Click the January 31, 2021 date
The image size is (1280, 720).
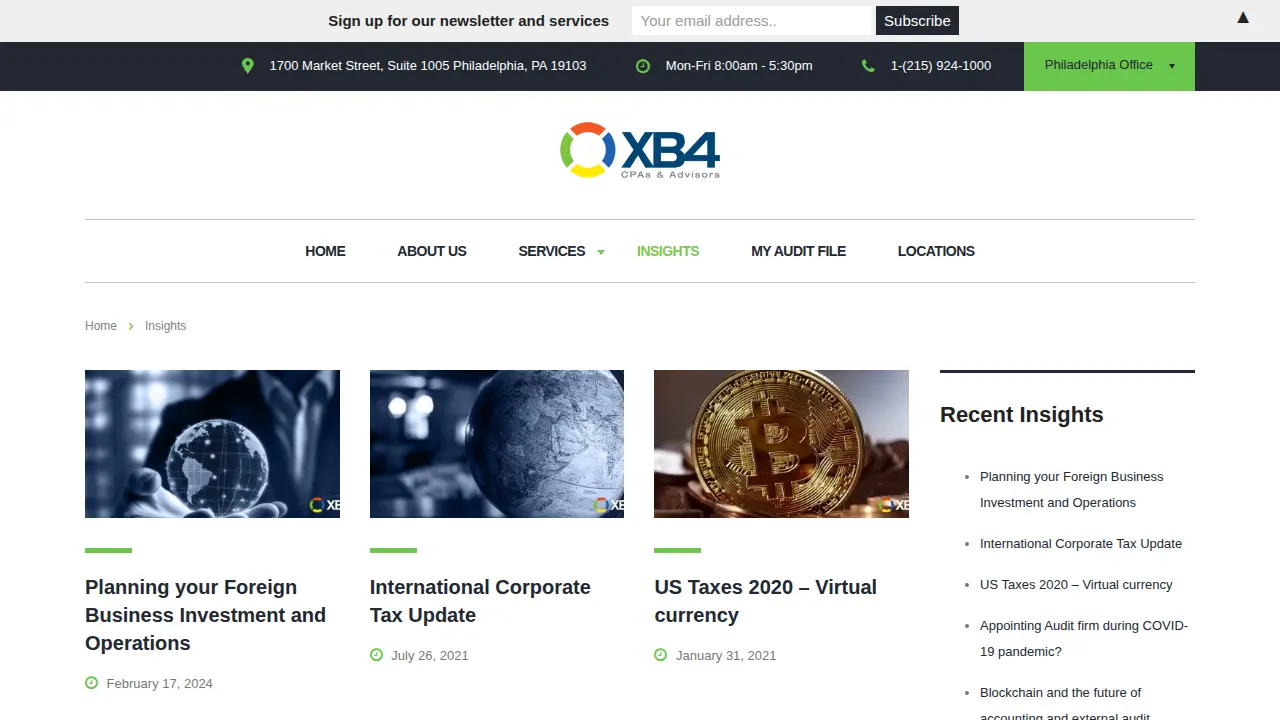tap(726, 656)
